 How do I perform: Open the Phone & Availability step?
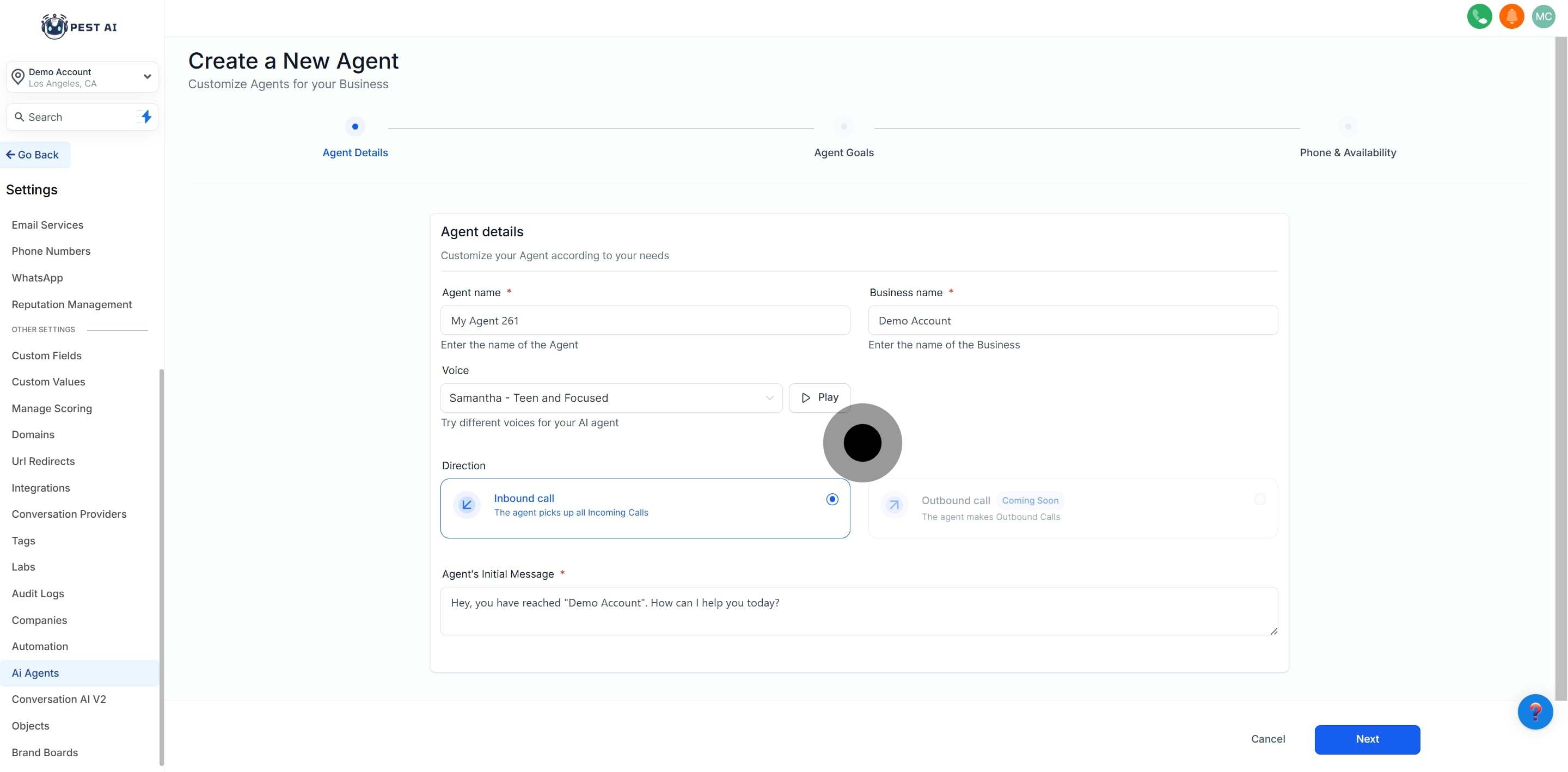point(1347,152)
